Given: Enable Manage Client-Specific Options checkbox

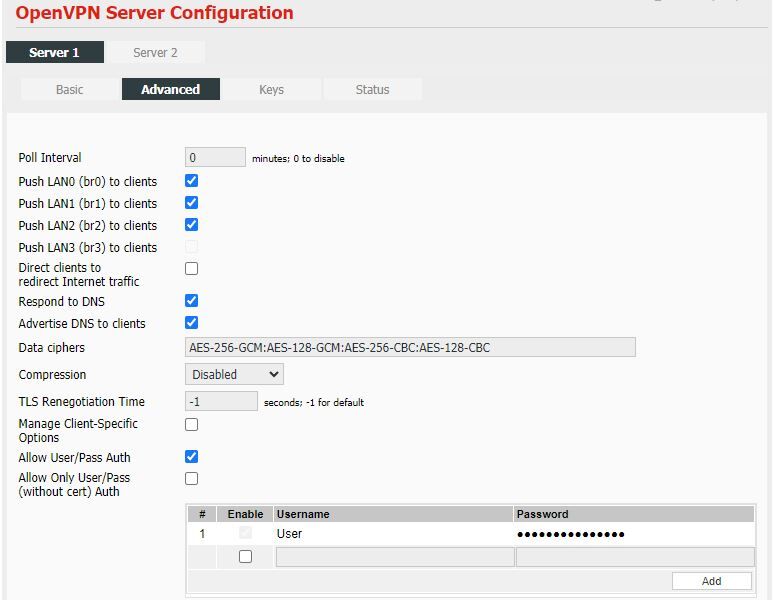Looking at the screenshot, I should tap(191, 424).
